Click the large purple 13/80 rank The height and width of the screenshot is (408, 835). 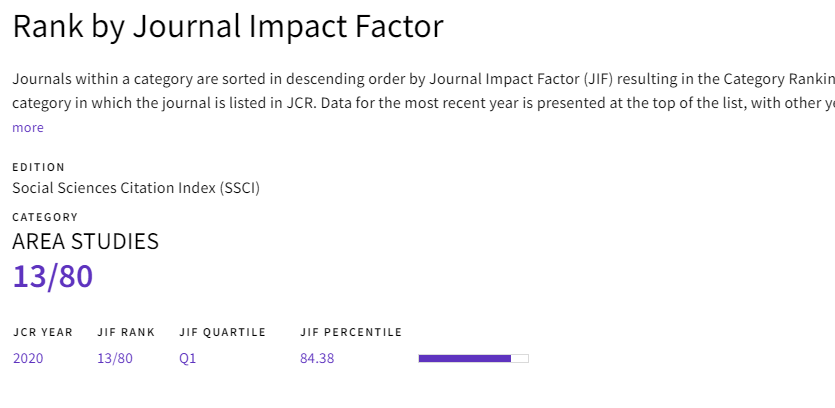click(52, 276)
